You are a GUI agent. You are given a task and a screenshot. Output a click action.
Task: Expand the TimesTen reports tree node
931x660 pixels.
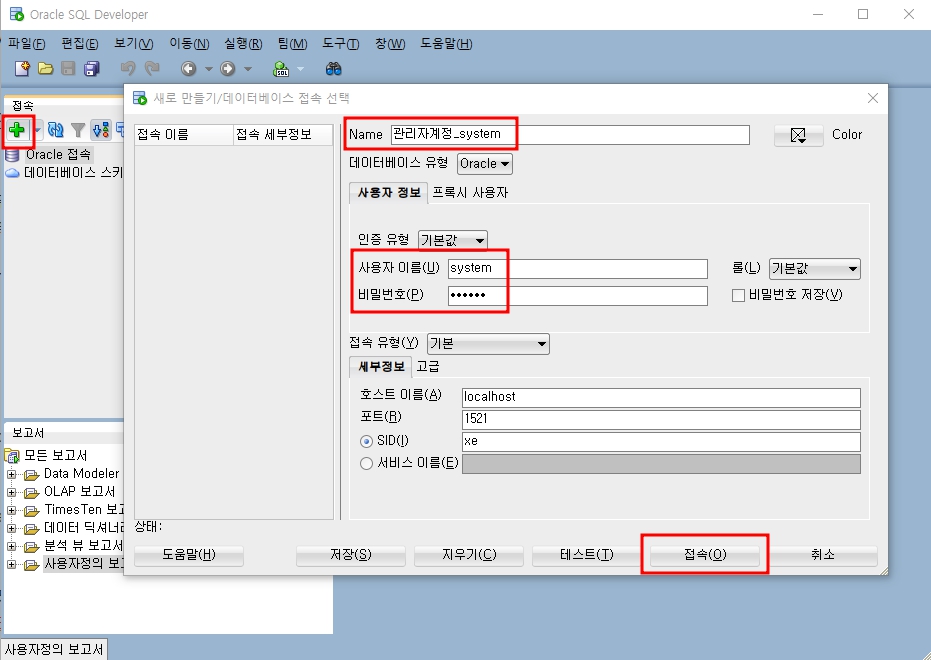coord(11,510)
